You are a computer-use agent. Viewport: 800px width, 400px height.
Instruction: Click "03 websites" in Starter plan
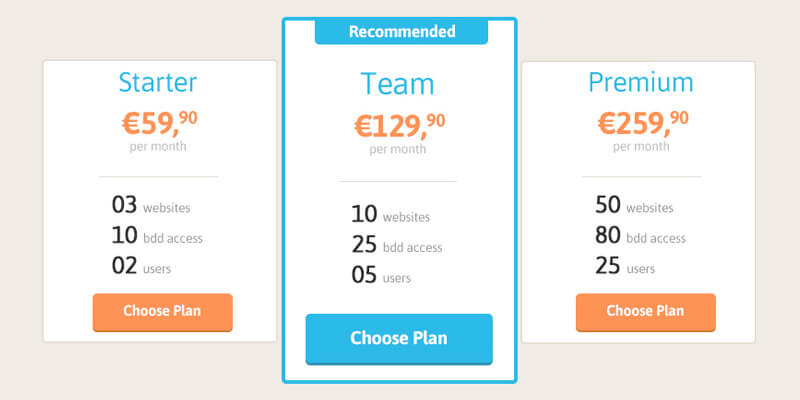pos(151,207)
